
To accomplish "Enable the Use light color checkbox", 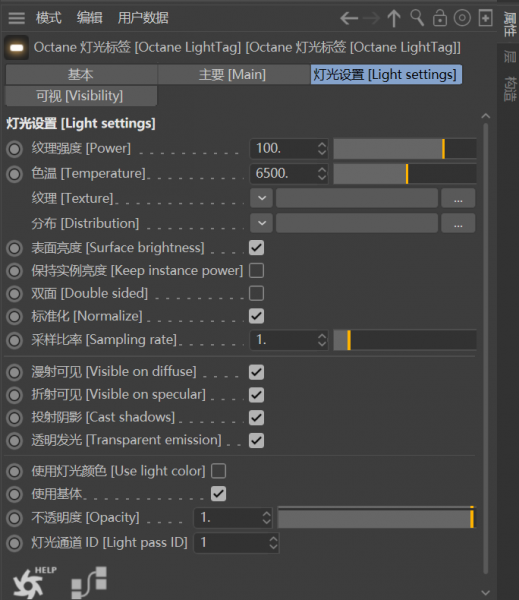I will 219,471.
